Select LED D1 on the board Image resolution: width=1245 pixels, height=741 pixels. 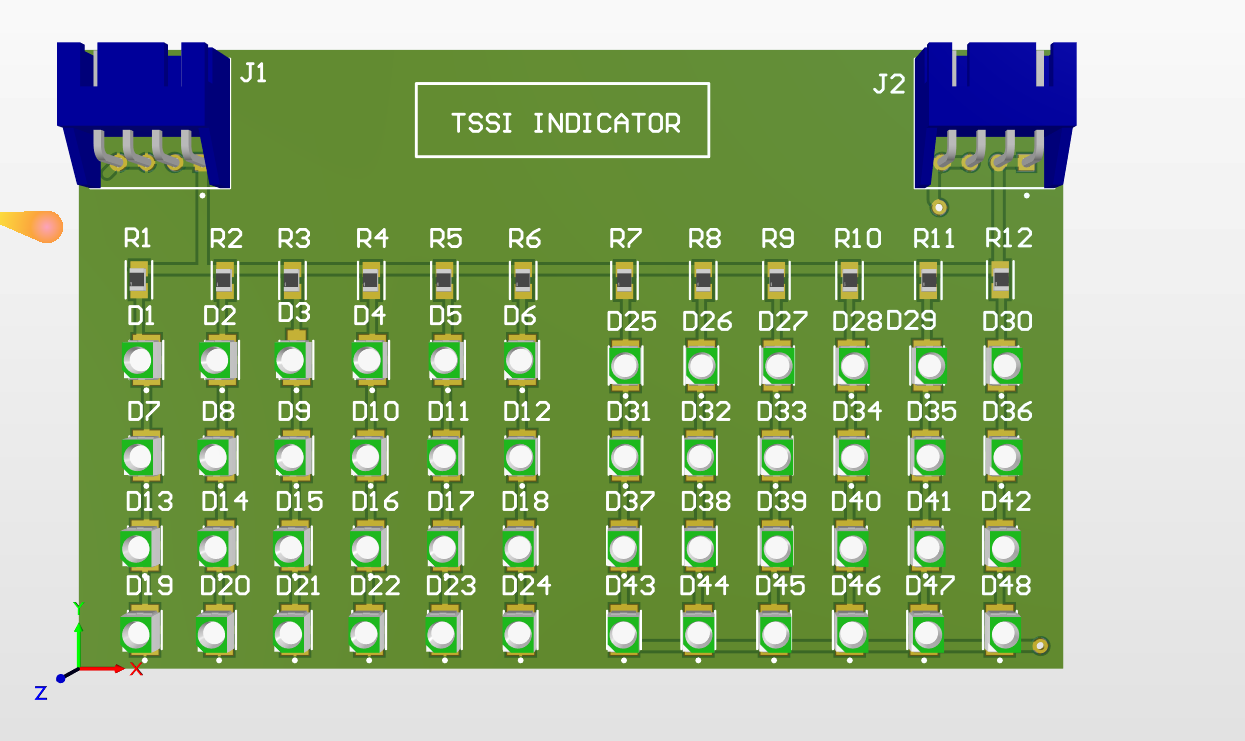click(x=142, y=361)
